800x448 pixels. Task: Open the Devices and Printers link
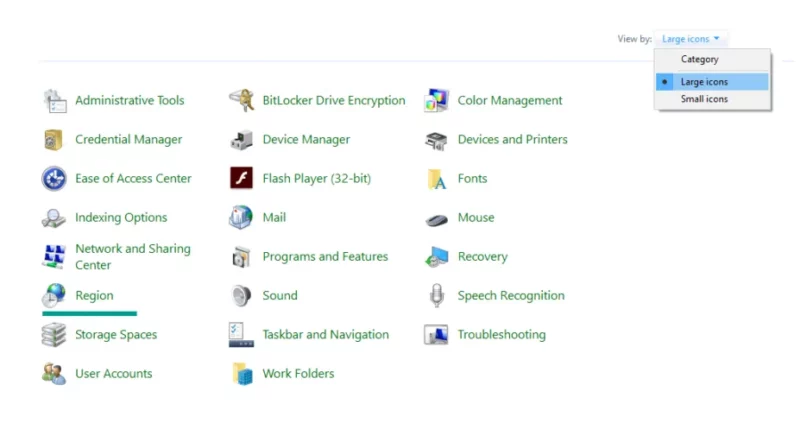[512, 139]
